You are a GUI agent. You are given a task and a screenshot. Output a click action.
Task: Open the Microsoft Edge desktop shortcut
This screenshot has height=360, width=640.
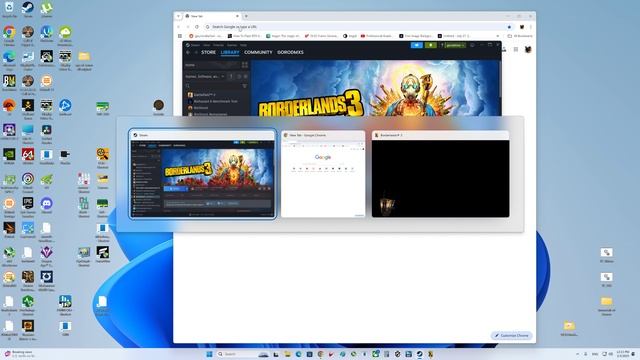tap(9, 60)
